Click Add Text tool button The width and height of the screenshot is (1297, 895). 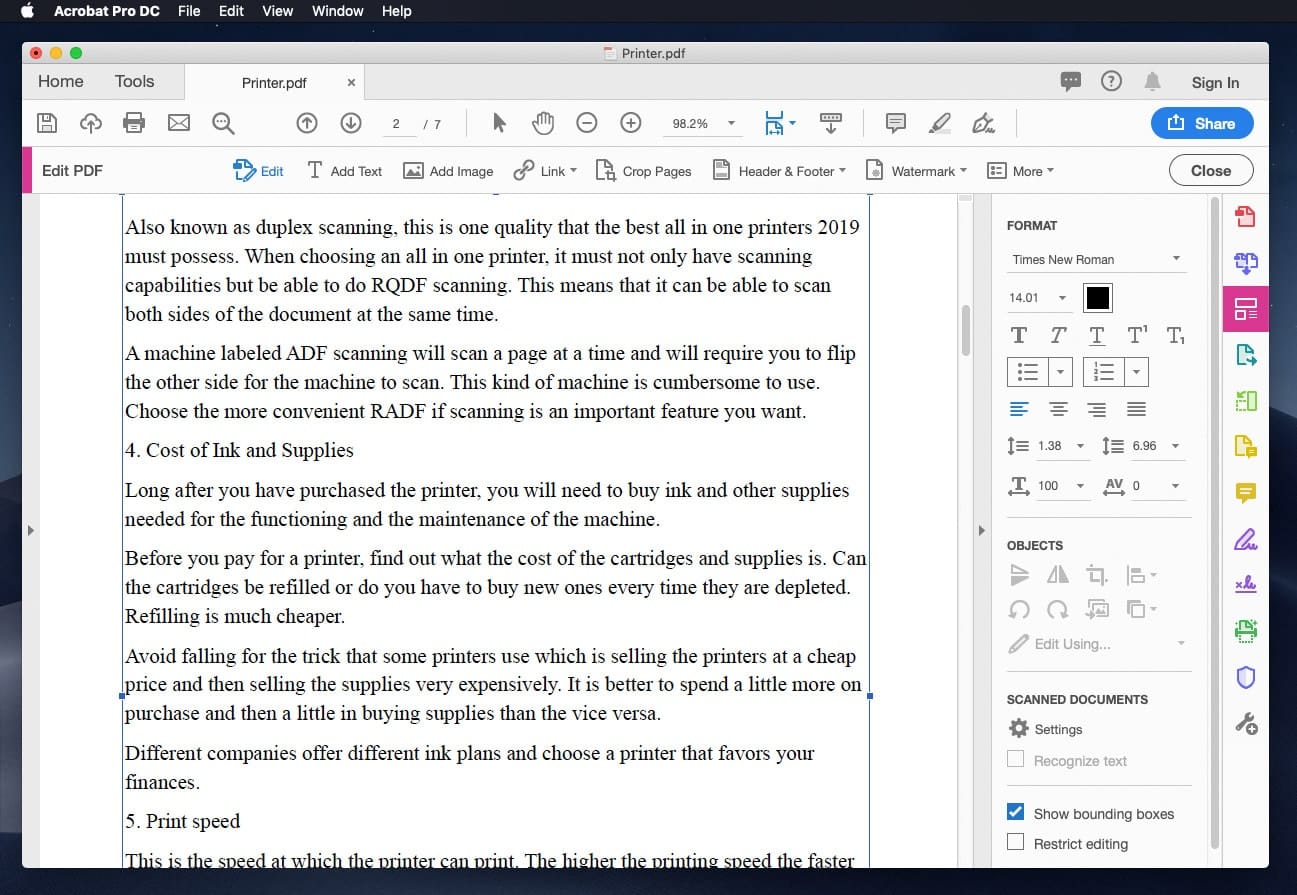[x=344, y=171]
